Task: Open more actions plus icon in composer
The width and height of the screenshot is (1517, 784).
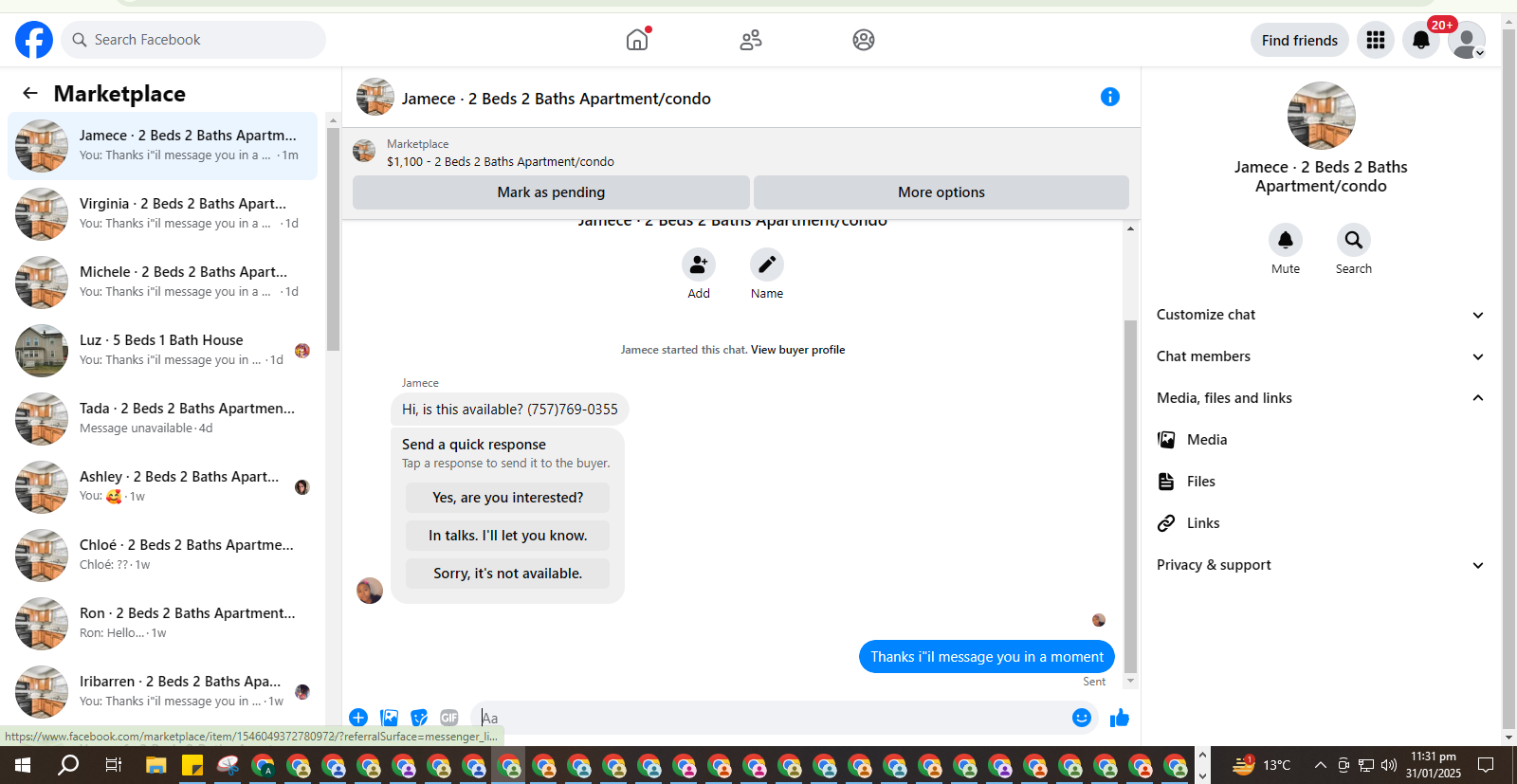Action: point(358,718)
